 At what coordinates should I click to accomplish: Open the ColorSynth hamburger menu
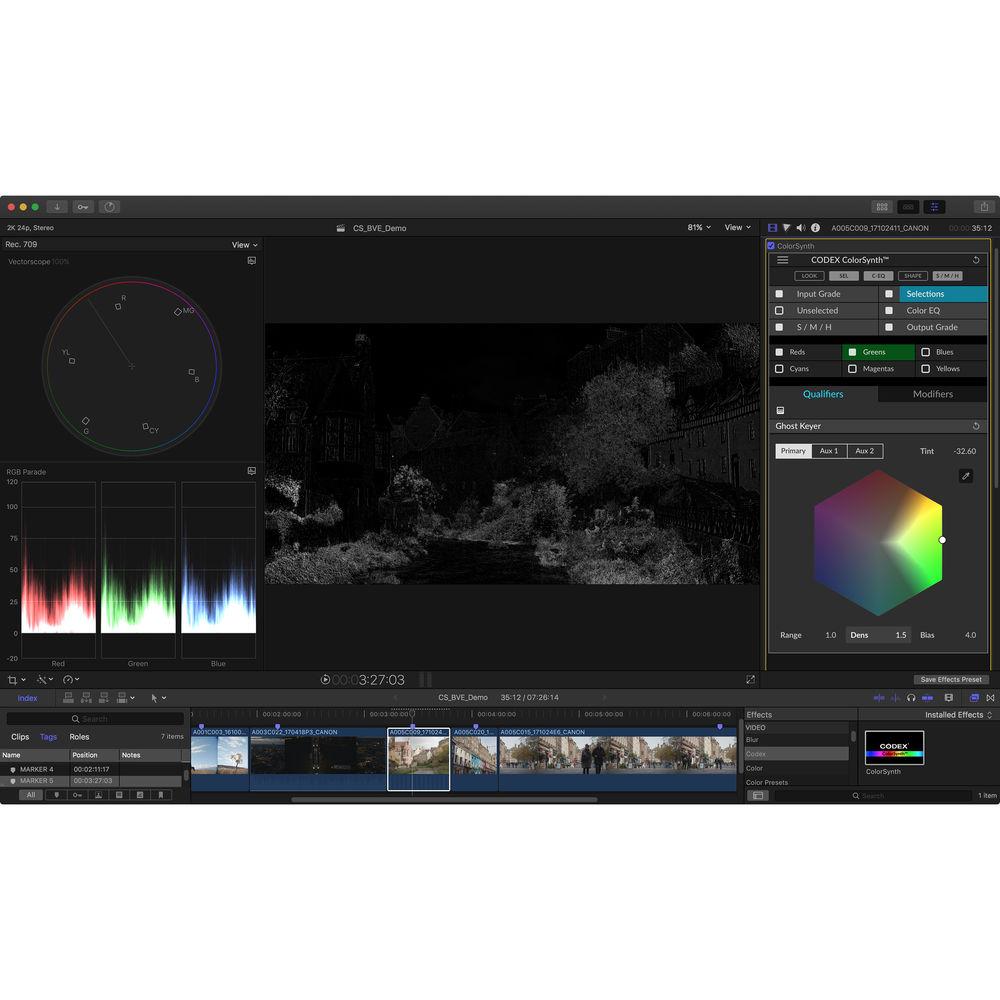783,260
